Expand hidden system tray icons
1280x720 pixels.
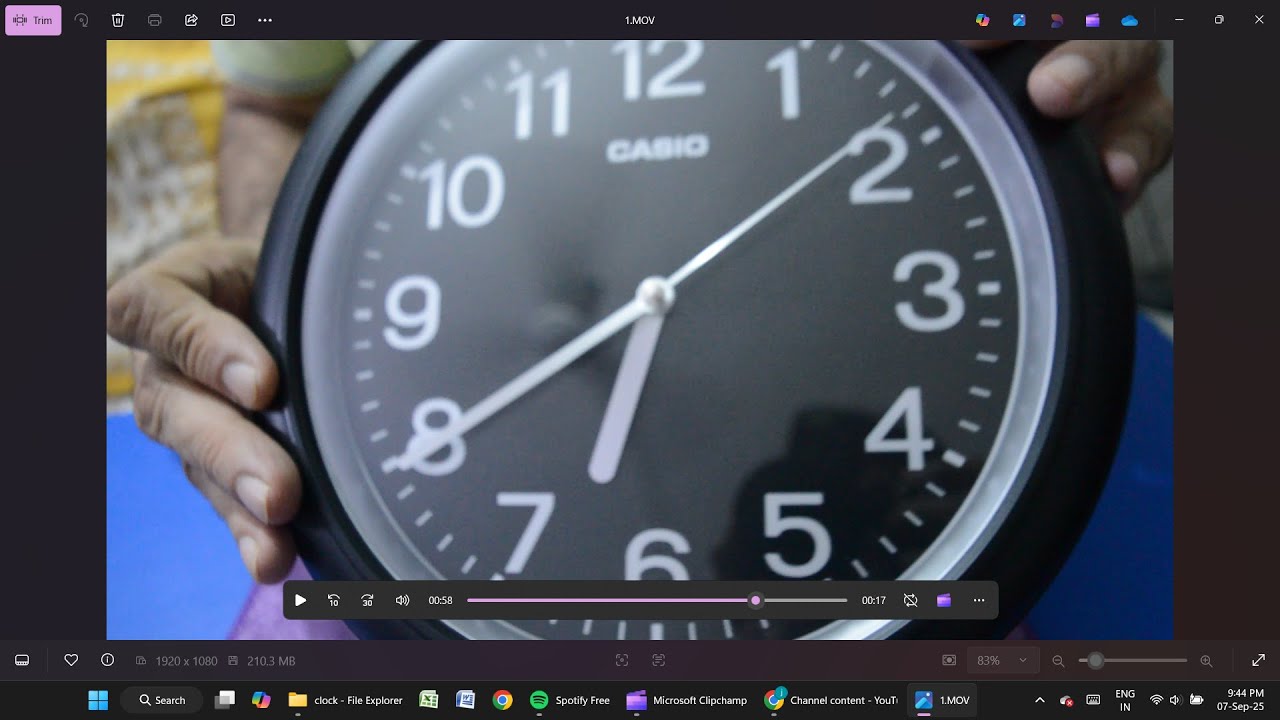pos(1039,700)
